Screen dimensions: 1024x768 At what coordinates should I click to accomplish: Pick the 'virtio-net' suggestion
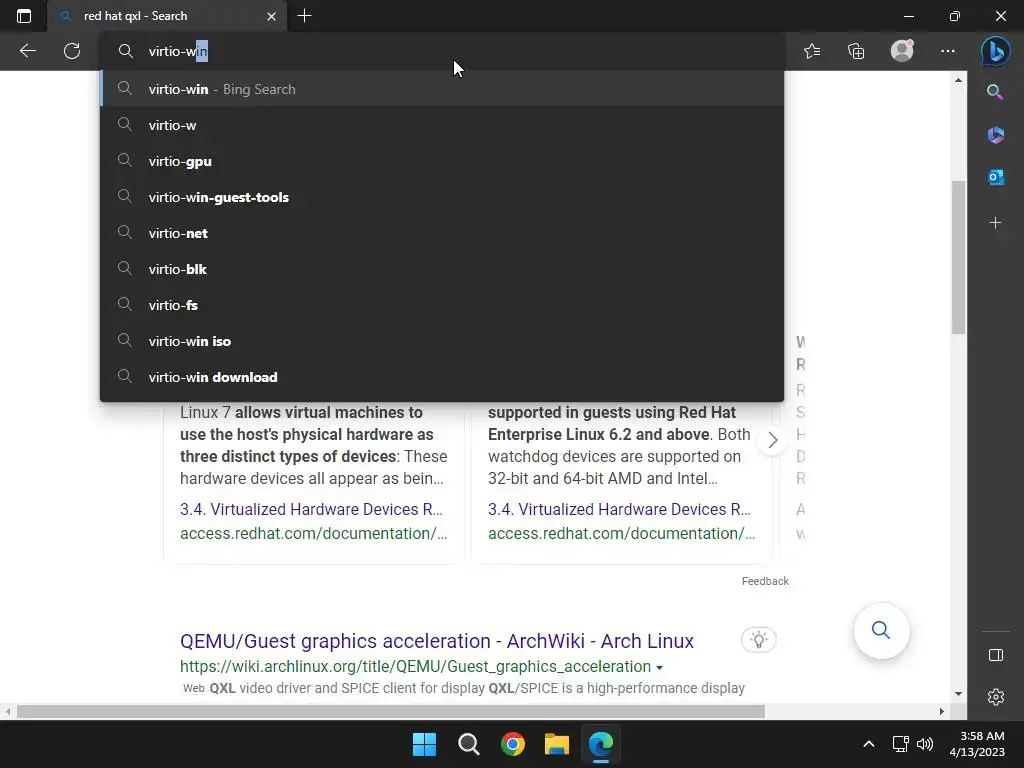pos(442,232)
